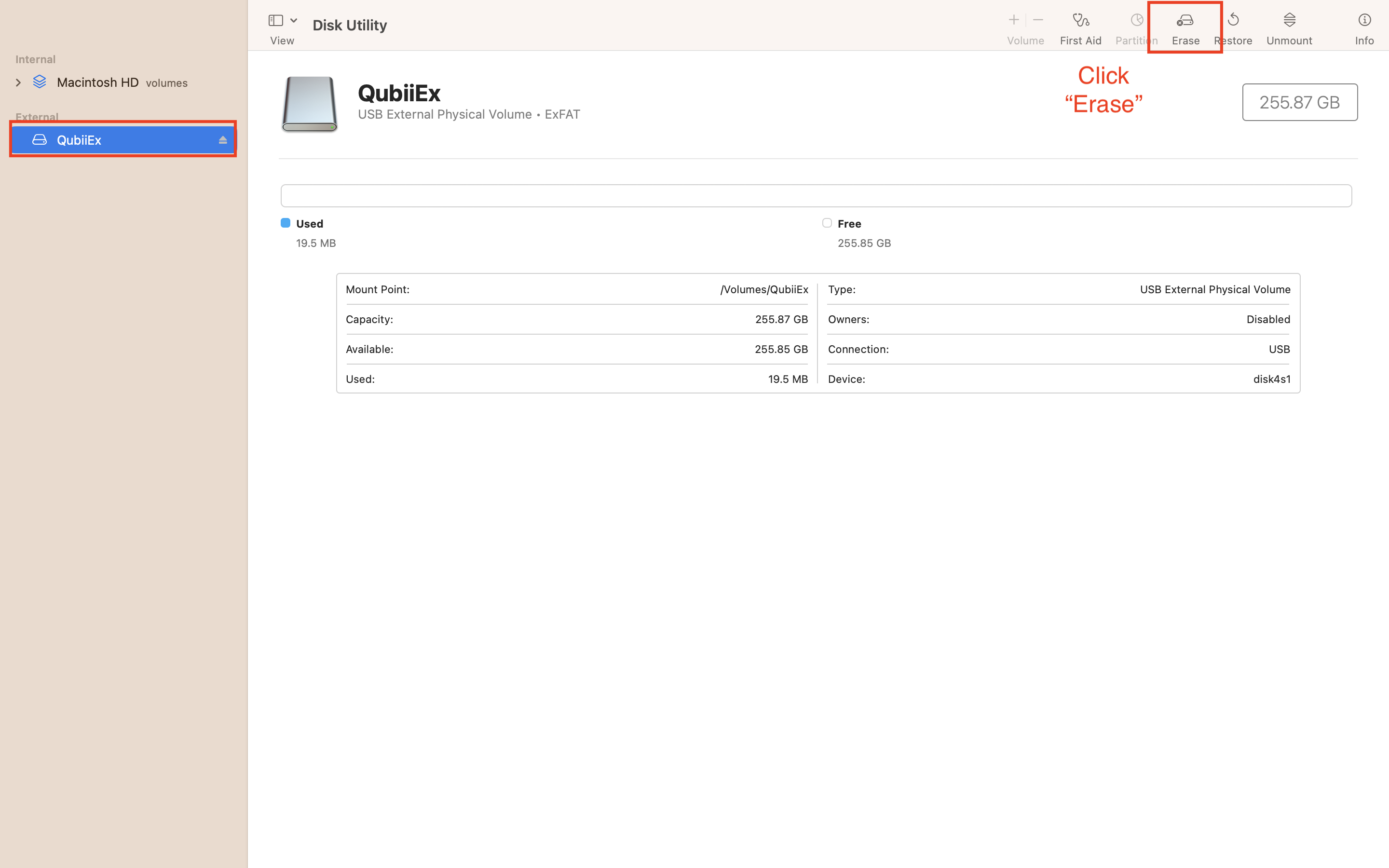1389x868 pixels.
Task: Click the Erase toolbar icon
Action: 1185,27
